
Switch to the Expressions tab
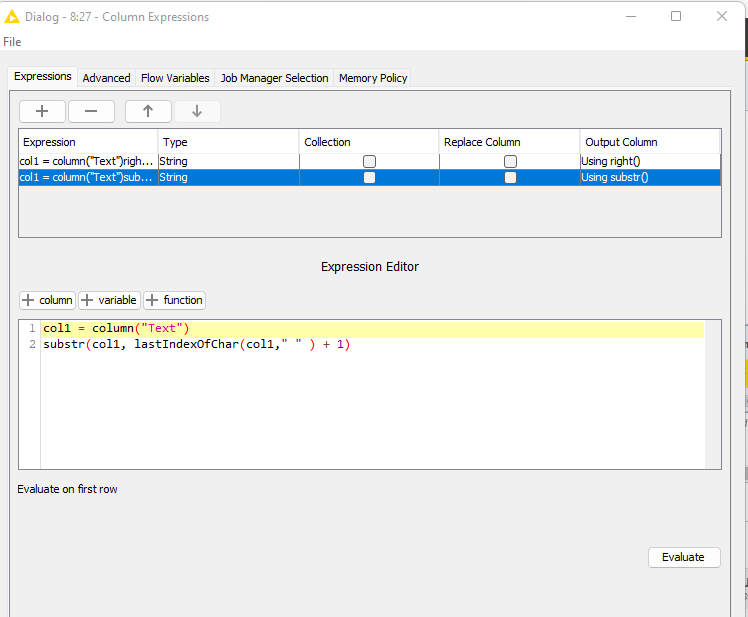pyautogui.click(x=42, y=76)
